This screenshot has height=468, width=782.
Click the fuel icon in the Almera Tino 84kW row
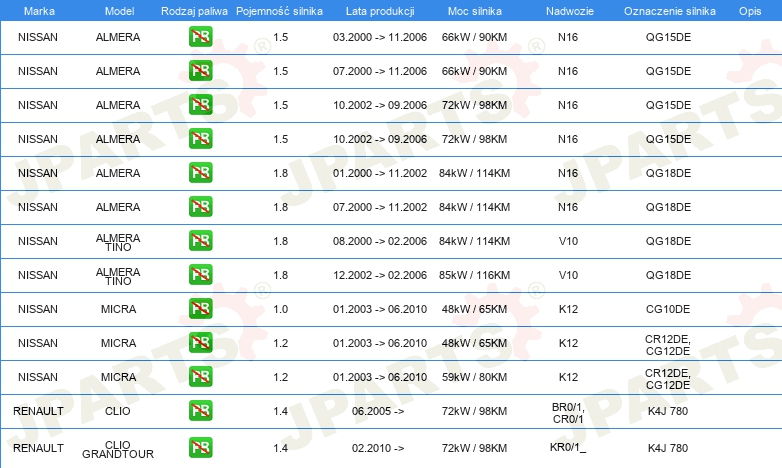click(x=200, y=240)
